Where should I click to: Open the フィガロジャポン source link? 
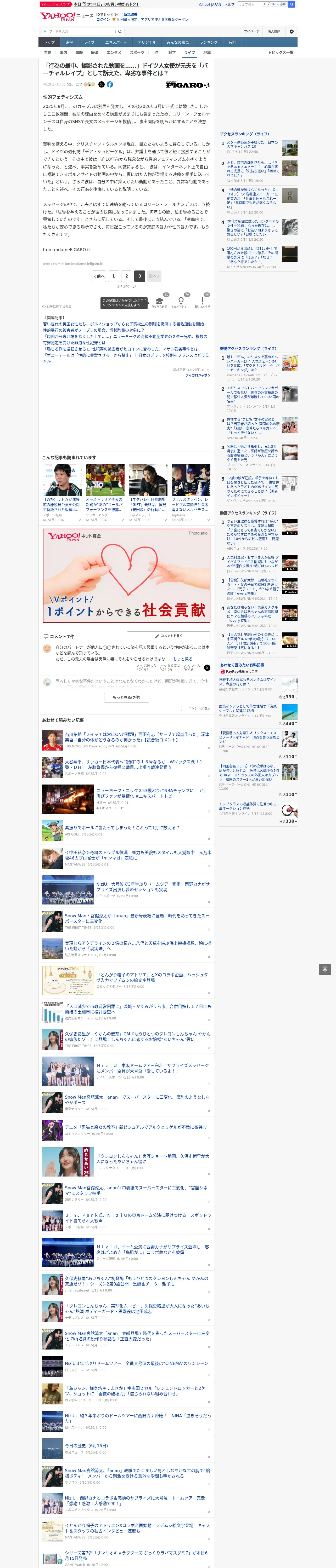(x=198, y=376)
